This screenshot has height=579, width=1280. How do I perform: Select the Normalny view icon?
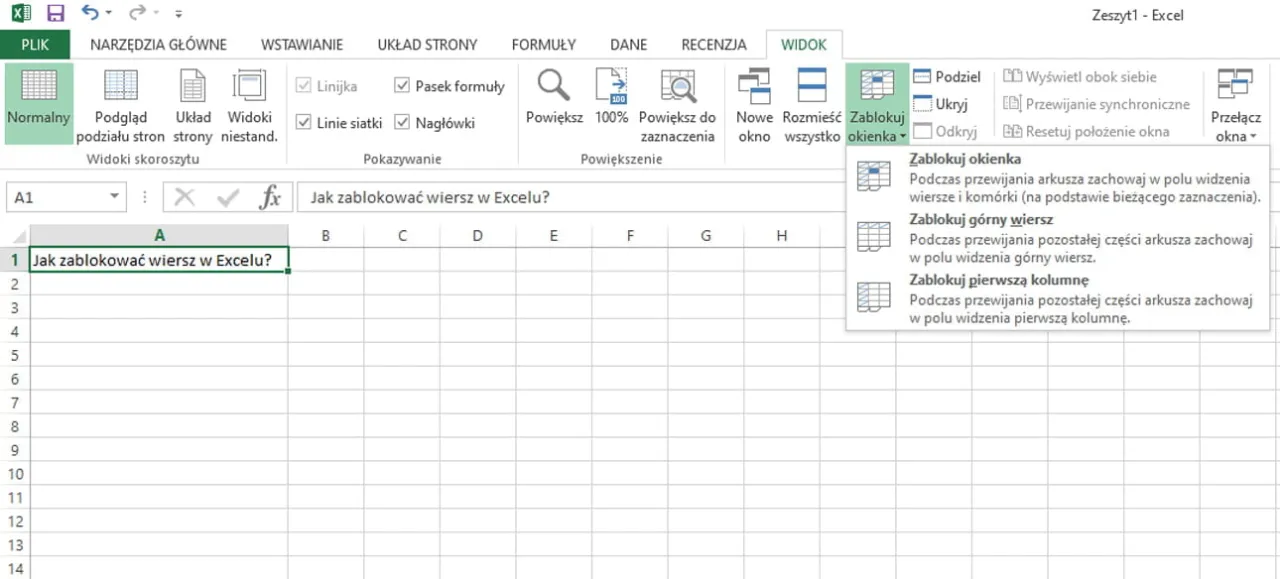click(x=38, y=87)
